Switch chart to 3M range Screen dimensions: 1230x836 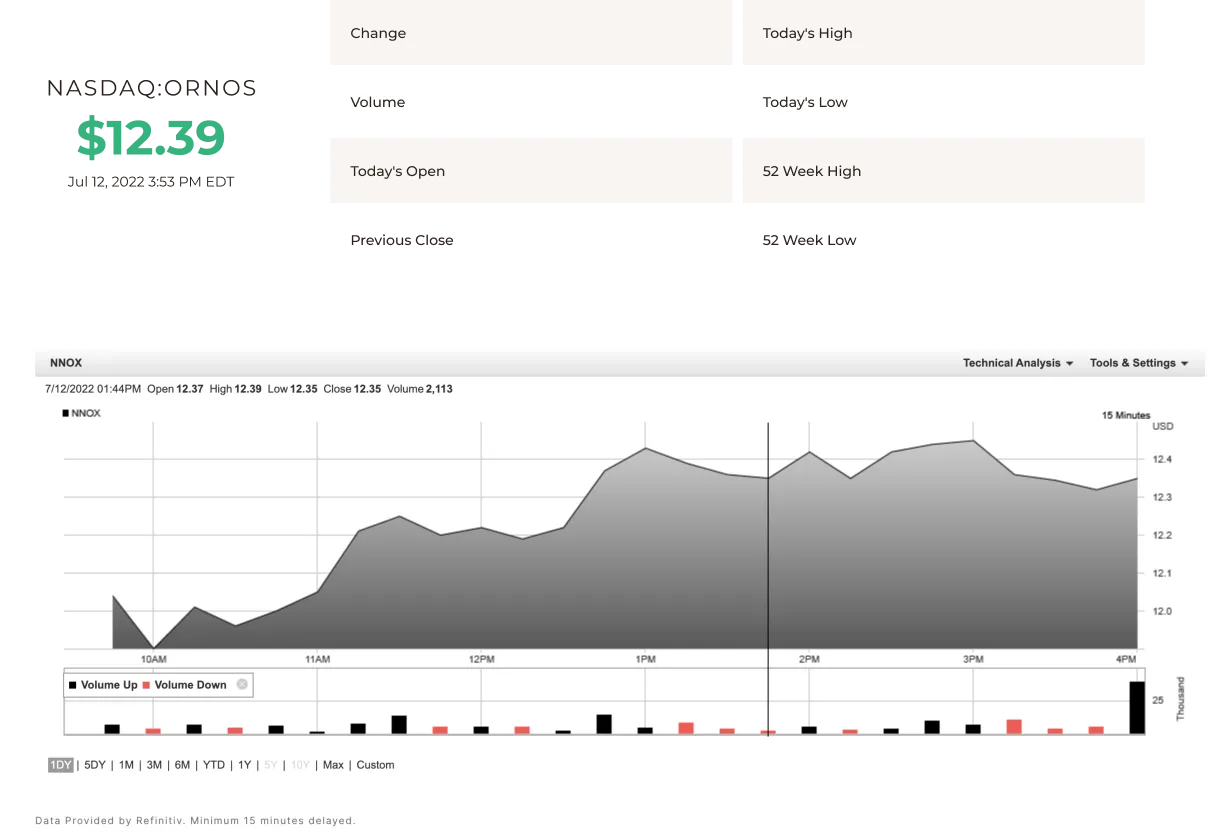click(154, 765)
